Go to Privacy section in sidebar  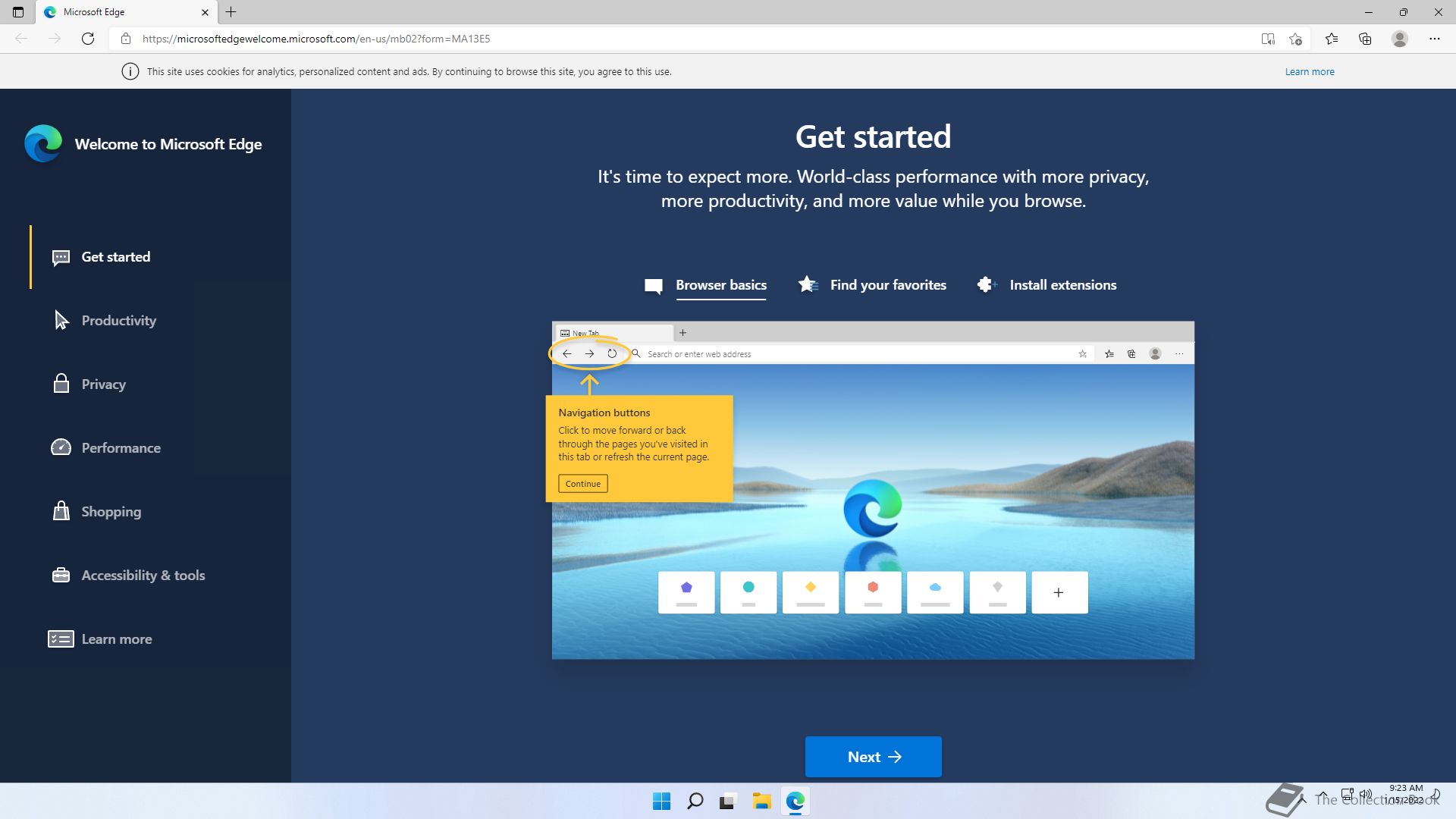point(103,384)
